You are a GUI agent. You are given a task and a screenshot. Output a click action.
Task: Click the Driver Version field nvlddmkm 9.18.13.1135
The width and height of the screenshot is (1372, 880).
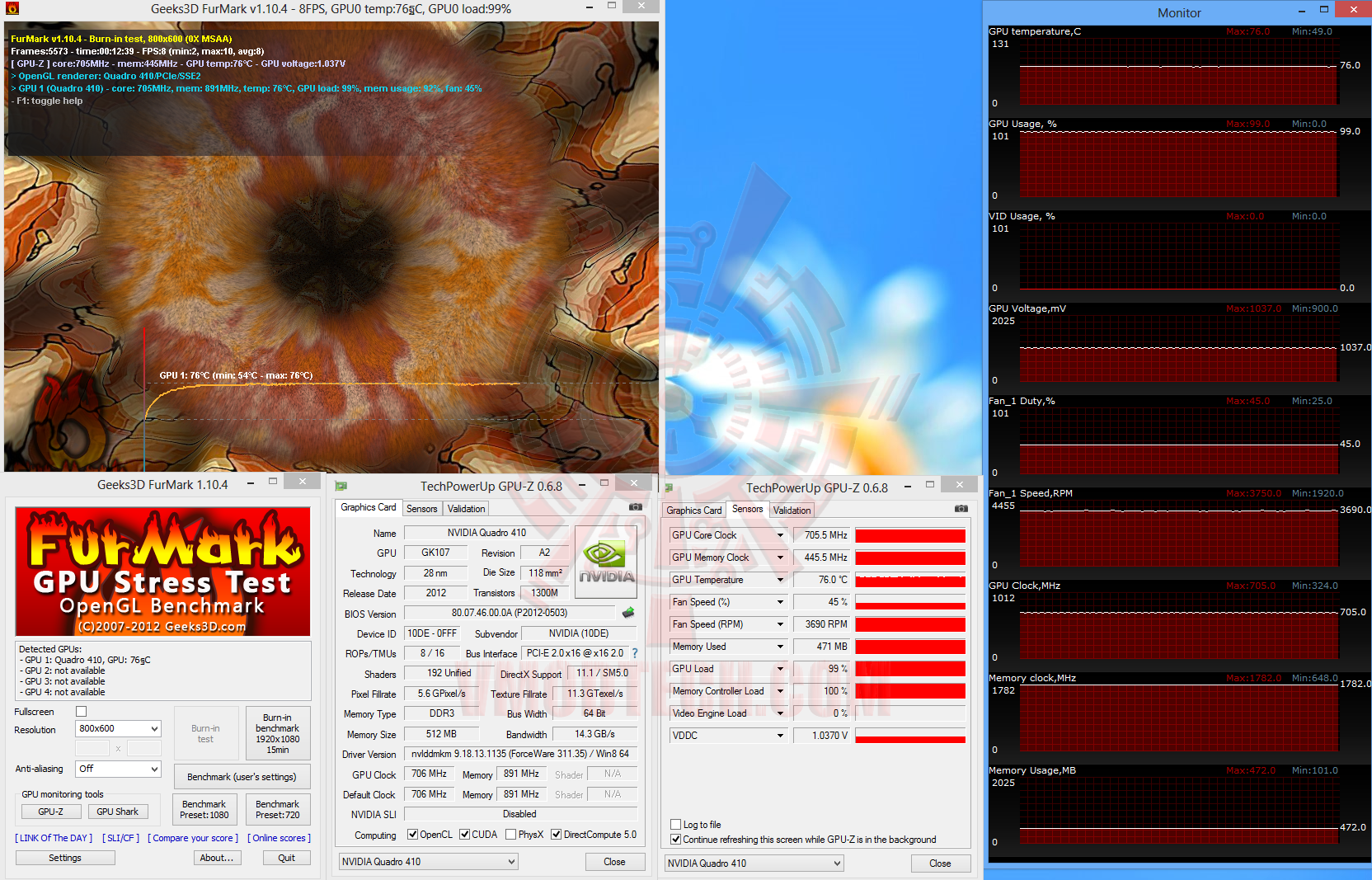(x=520, y=754)
